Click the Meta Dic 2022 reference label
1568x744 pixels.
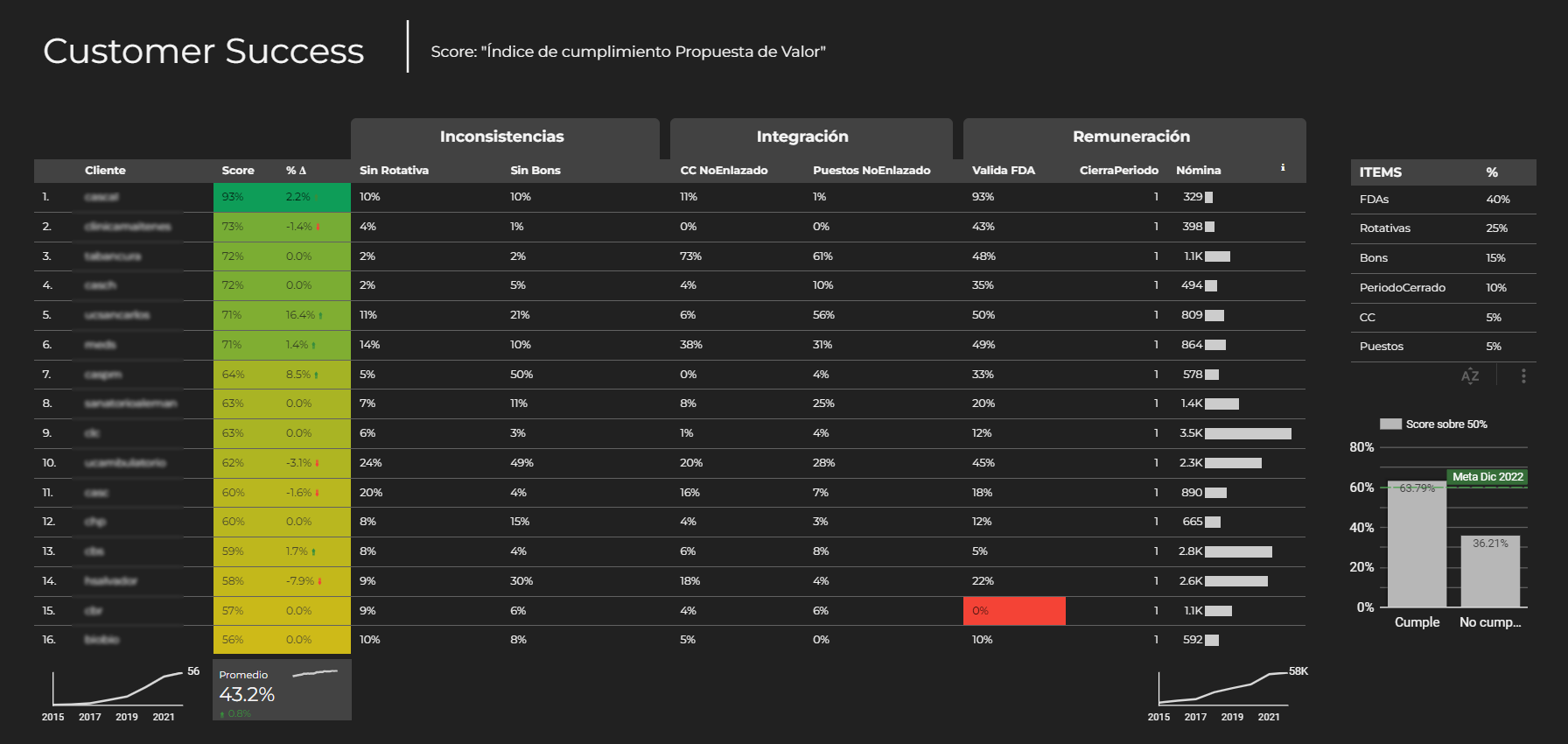click(1487, 477)
